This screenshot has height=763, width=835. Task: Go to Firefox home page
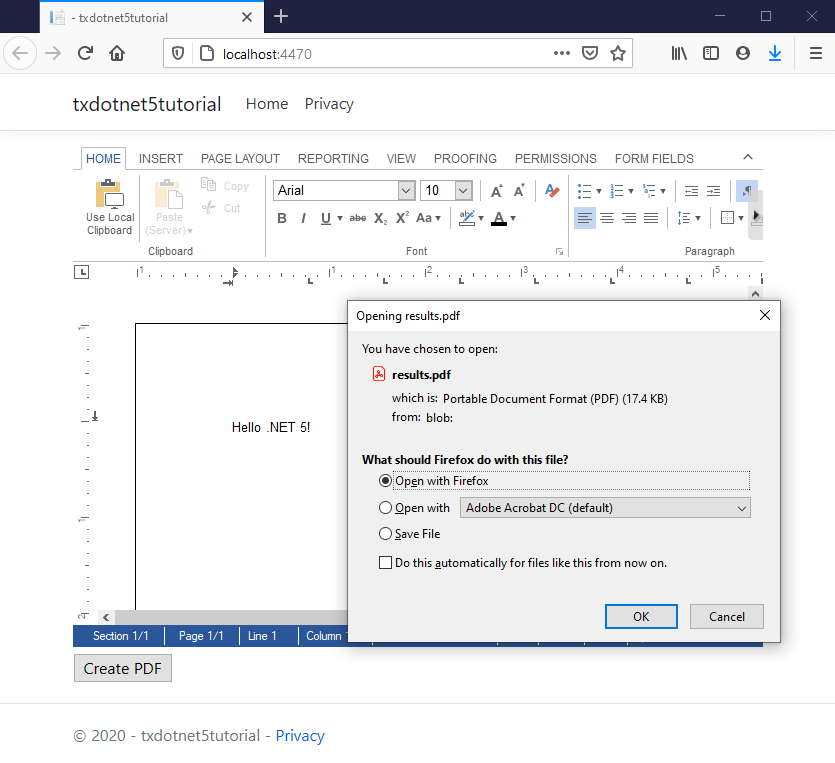(117, 53)
